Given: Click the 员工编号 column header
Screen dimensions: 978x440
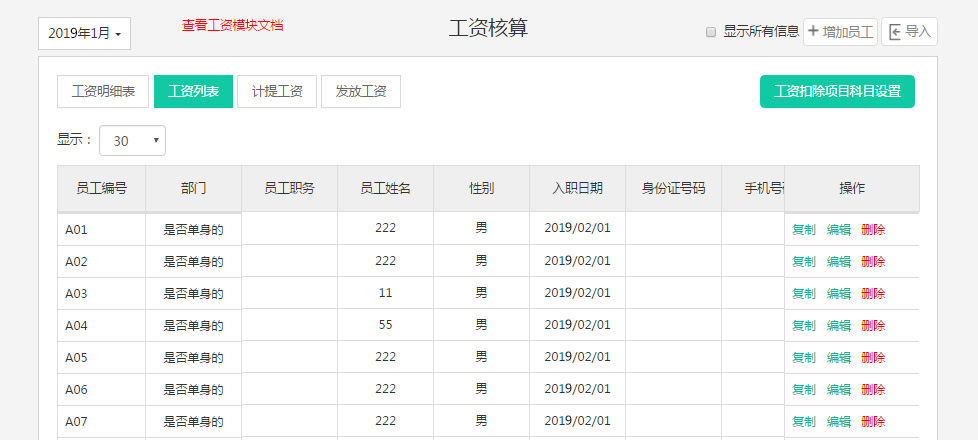Looking at the screenshot, I should pyautogui.click(x=101, y=188).
